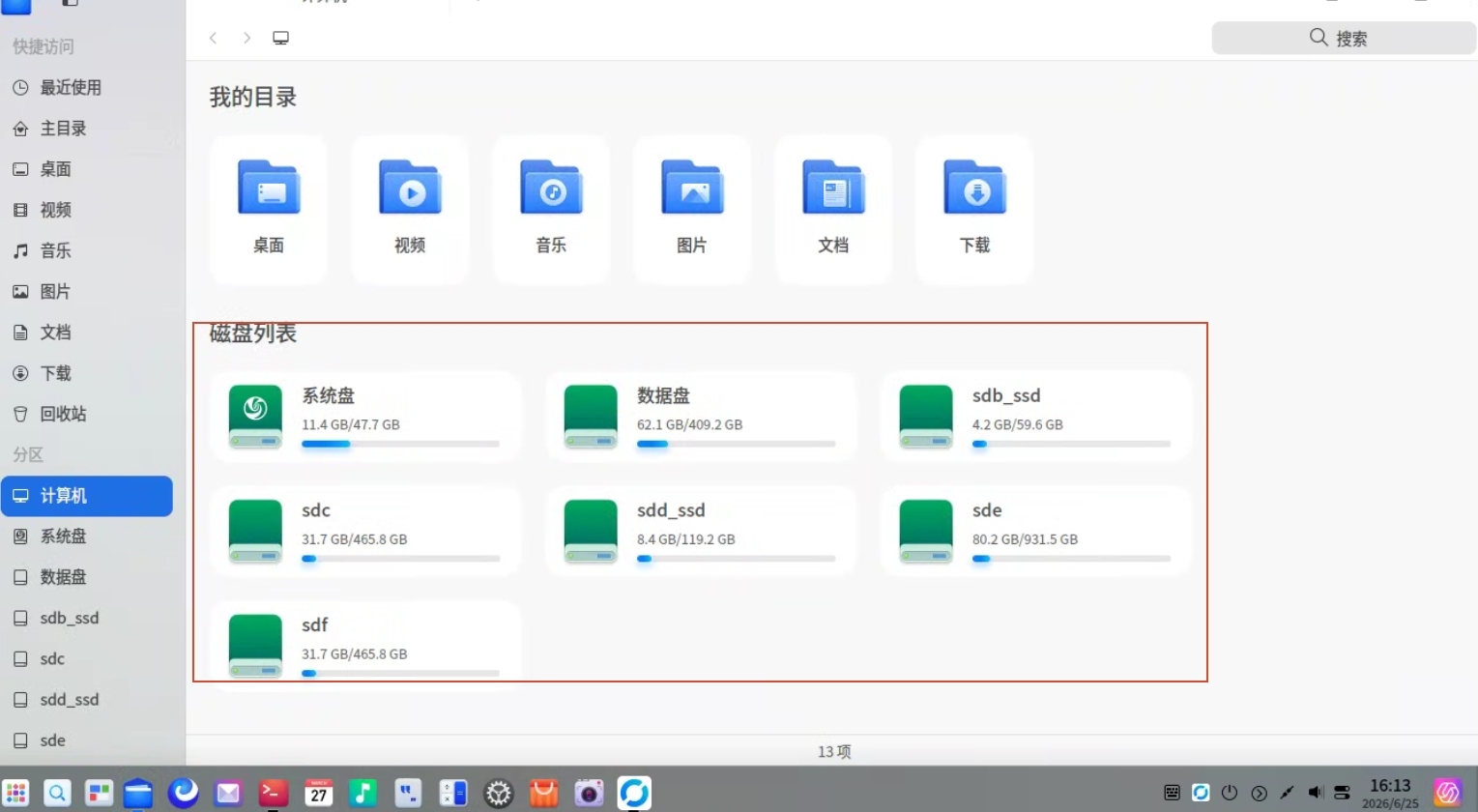Open the 图片 folder icon

tap(692, 188)
